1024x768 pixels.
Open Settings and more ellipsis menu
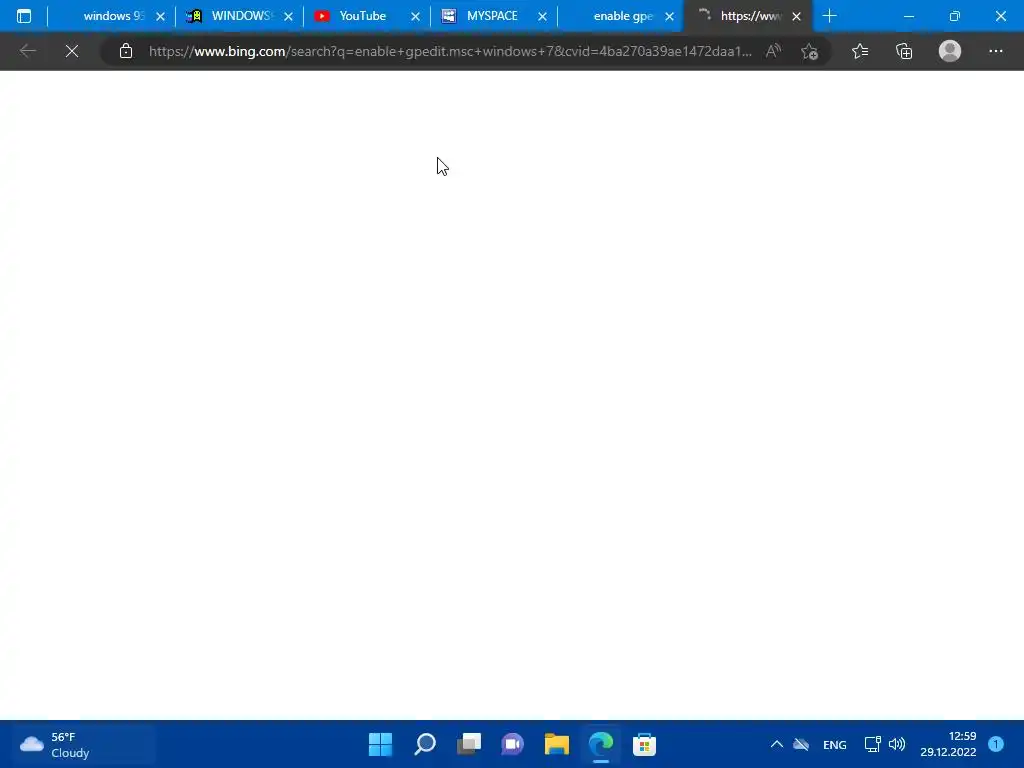click(x=995, y=51)
